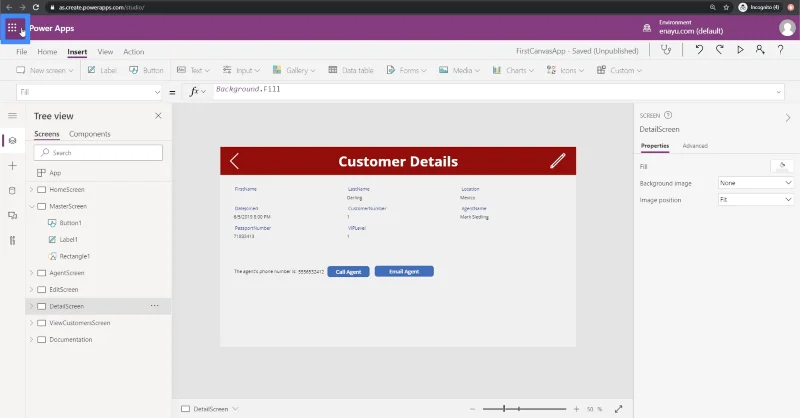Select Button1 in the tree
The width and height of the screenshot is (800, 418).
[70, 223]
